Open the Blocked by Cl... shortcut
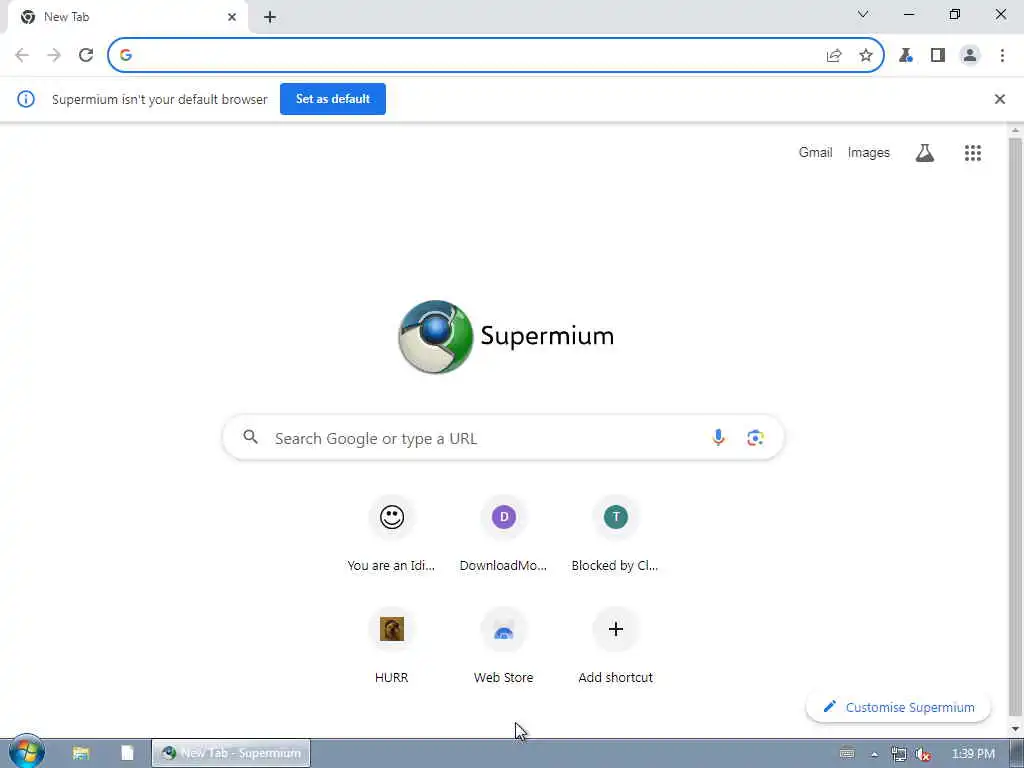The height and width of the screenshot is (768, 1024). pos(616,534)
